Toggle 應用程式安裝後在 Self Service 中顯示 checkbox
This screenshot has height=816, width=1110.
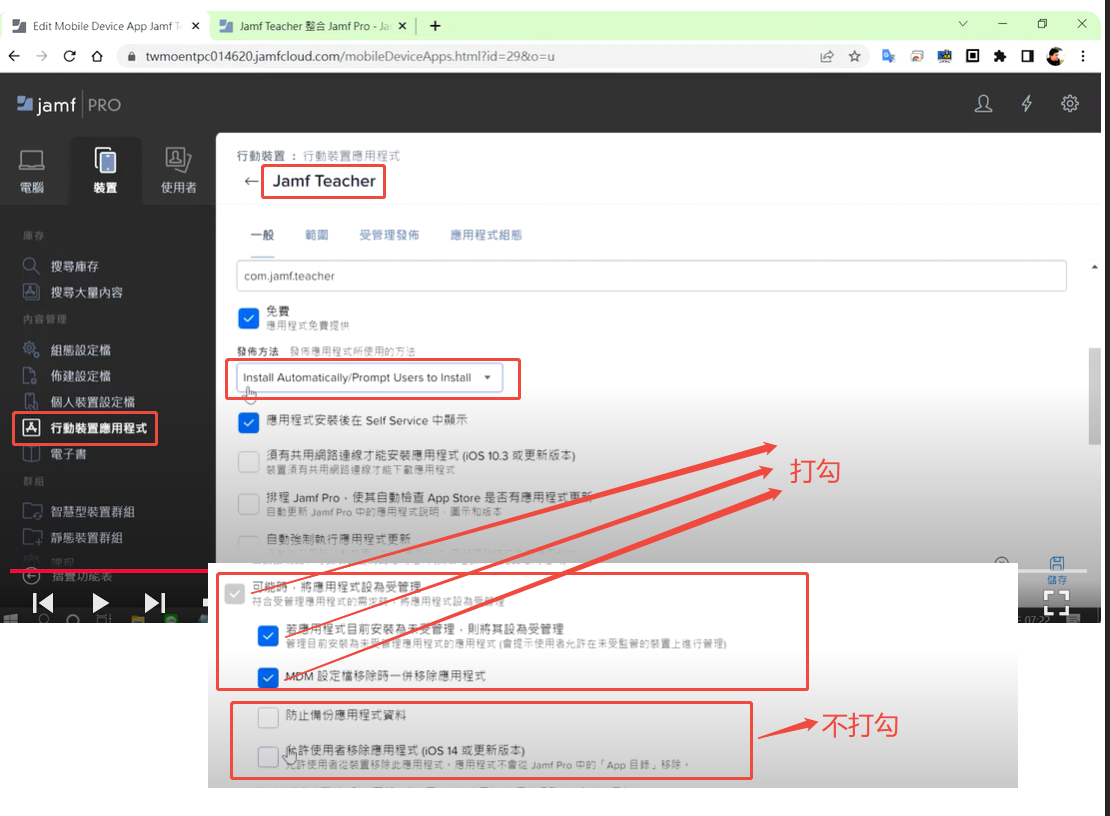248,423
